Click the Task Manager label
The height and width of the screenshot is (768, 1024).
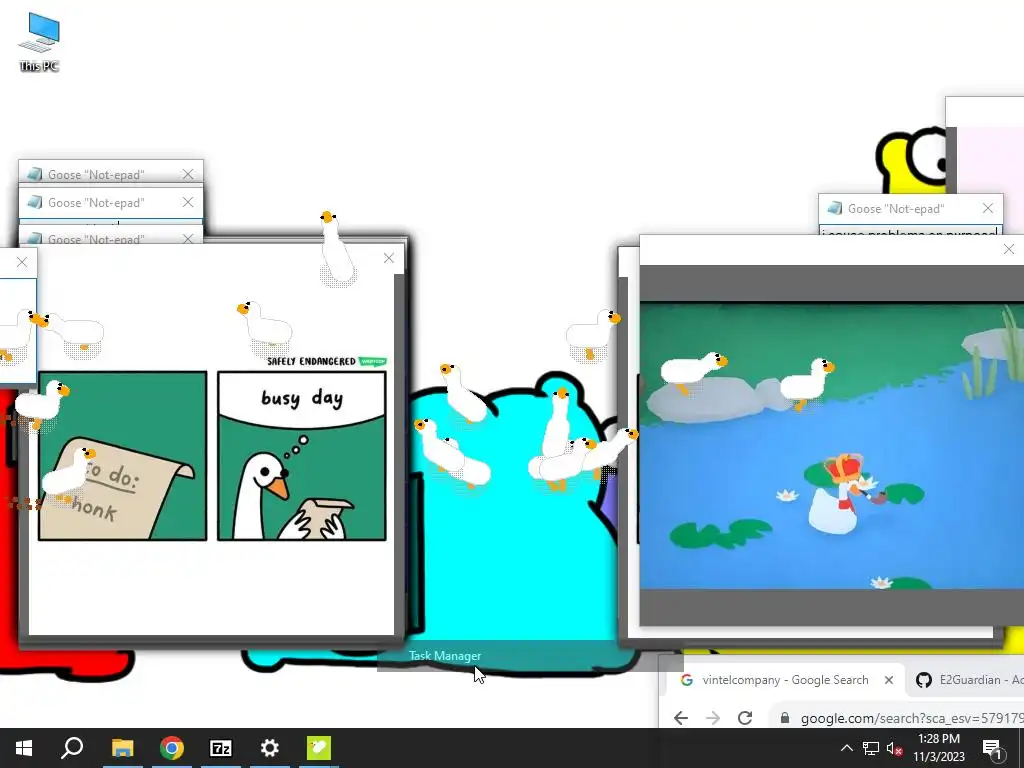pos(445,656)
